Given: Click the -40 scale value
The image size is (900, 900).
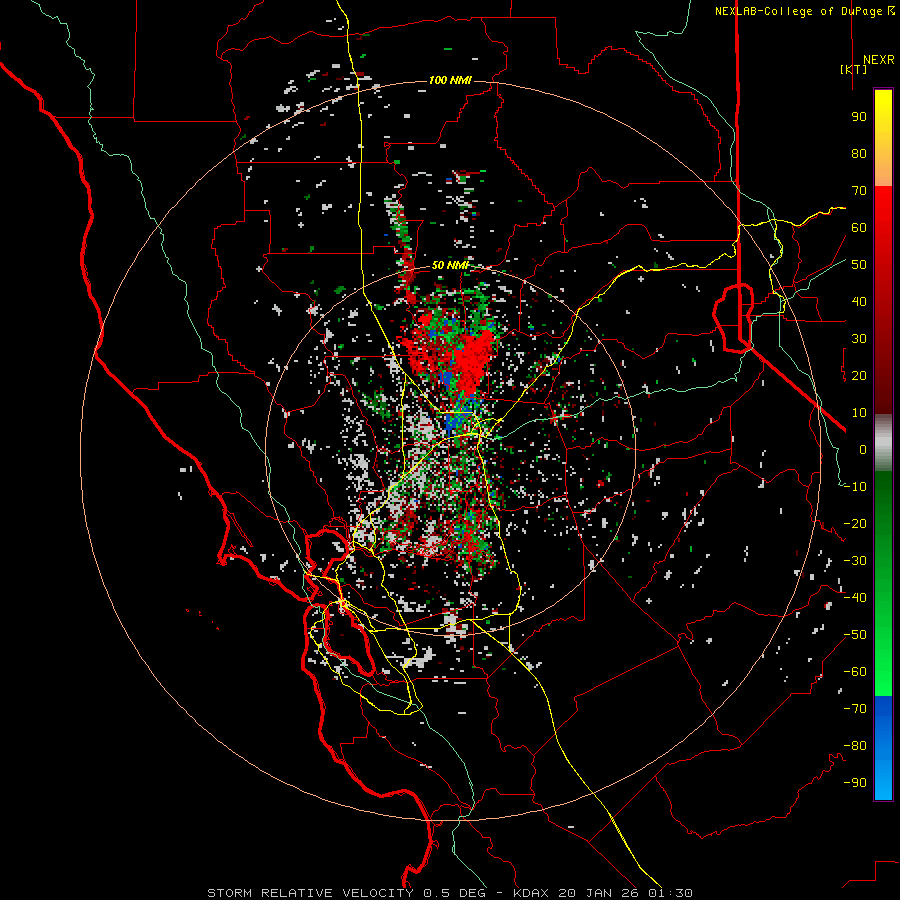Looking at the screenshot, I should tap(855, 598).
